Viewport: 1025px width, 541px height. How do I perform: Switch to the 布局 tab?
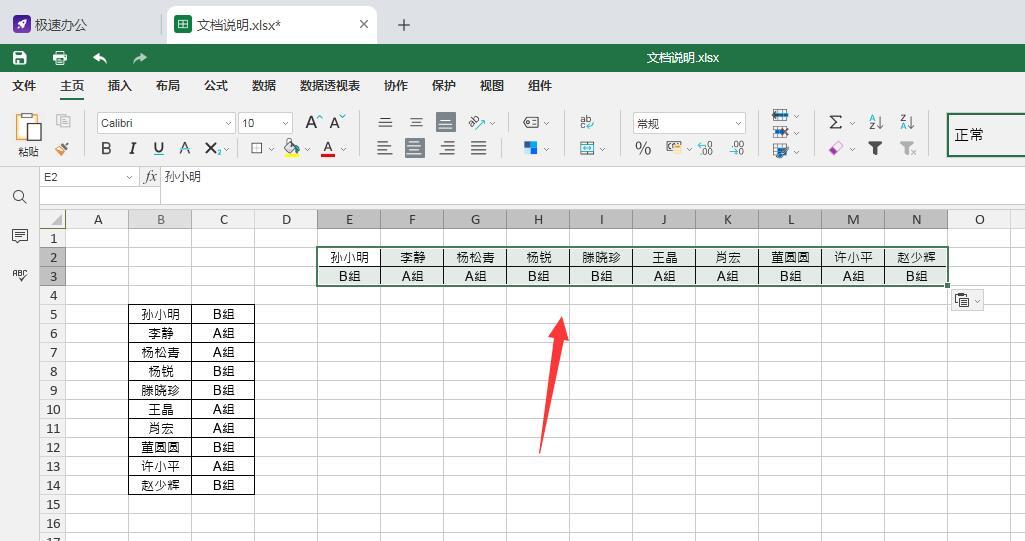tap(168, 86)
